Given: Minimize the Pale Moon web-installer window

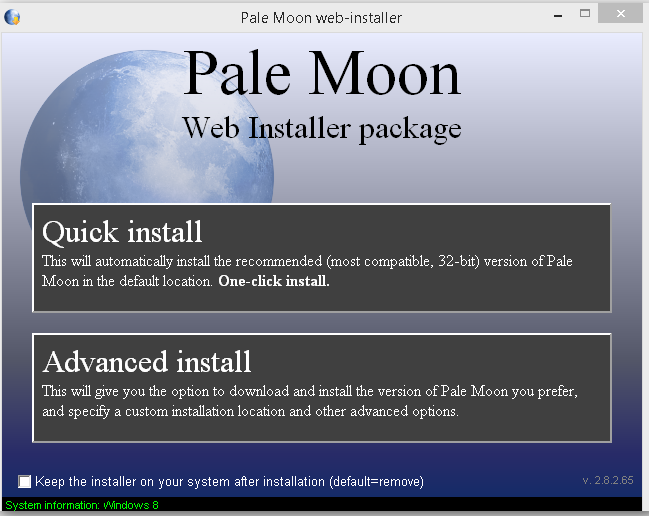Looking at the screenshot, I should (x=558, y=15).
